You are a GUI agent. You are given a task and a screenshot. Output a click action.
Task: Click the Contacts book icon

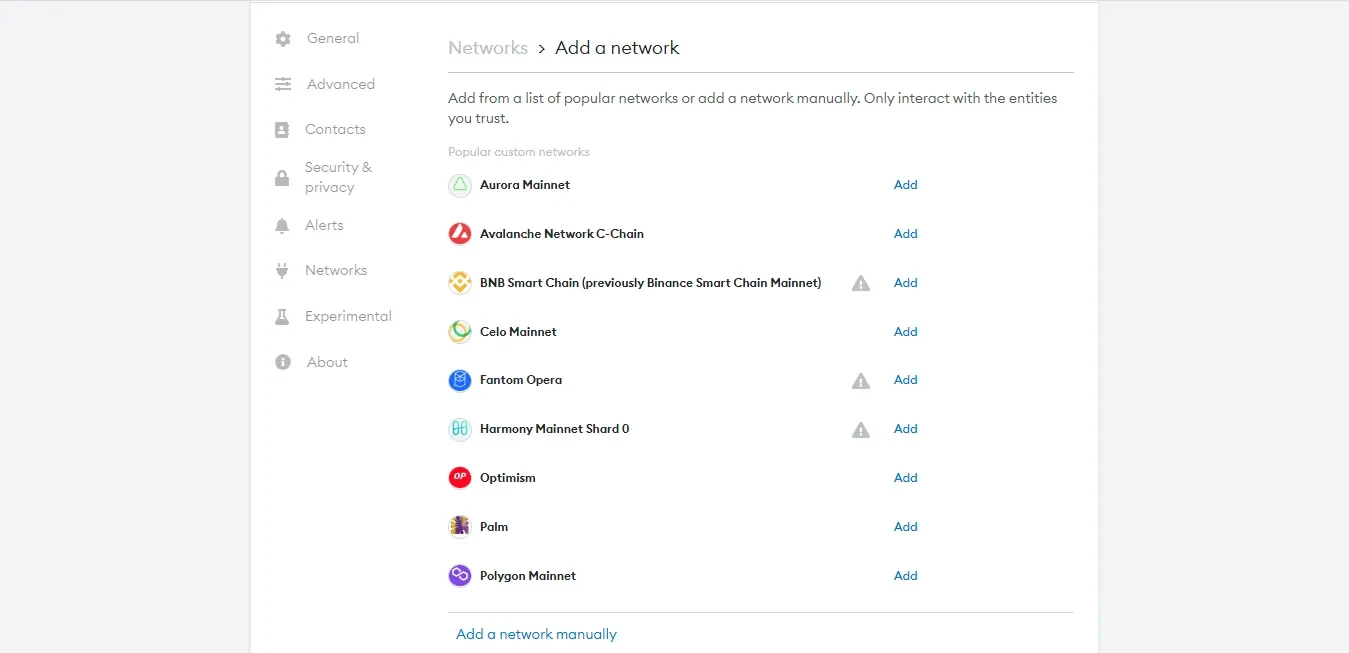[283, 130]
